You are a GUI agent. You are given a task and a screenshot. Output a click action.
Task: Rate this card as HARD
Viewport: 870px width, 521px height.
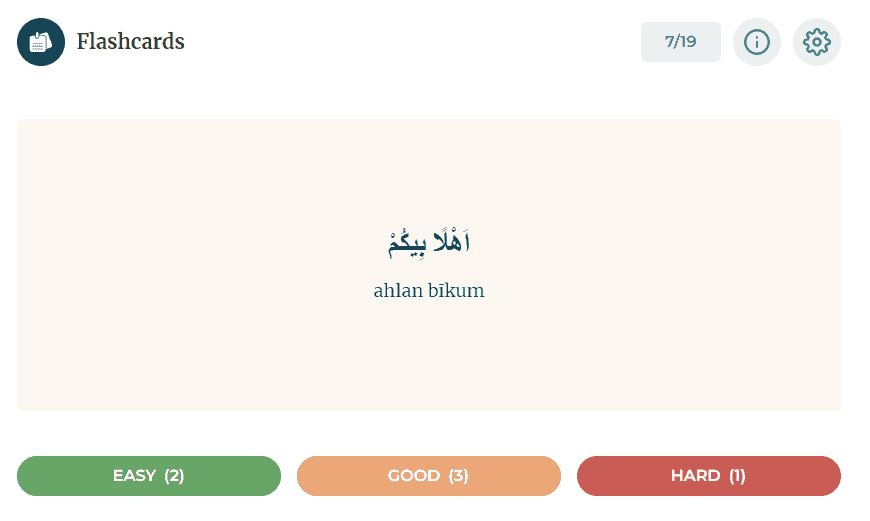tap(708, 476)
